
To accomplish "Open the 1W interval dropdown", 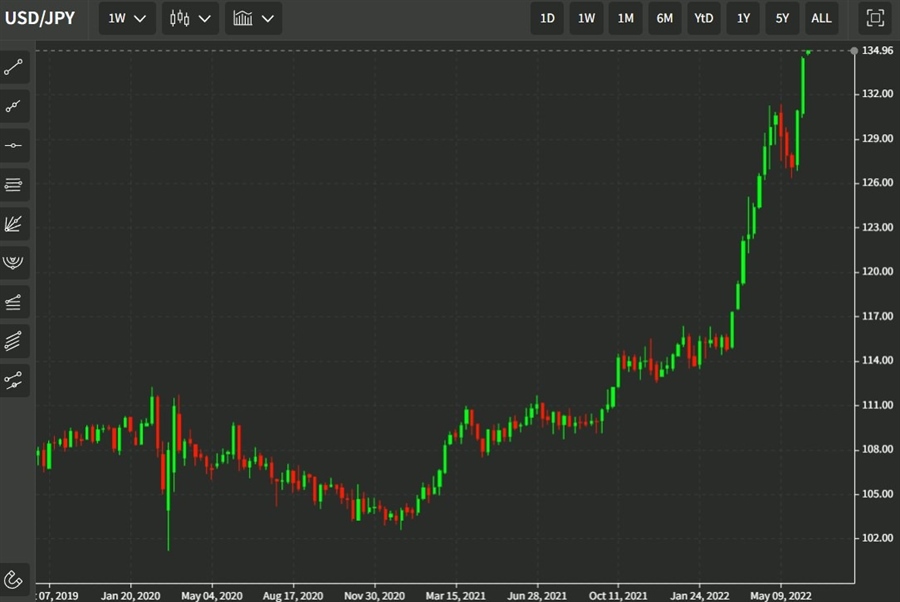I will tap(127, 18).
